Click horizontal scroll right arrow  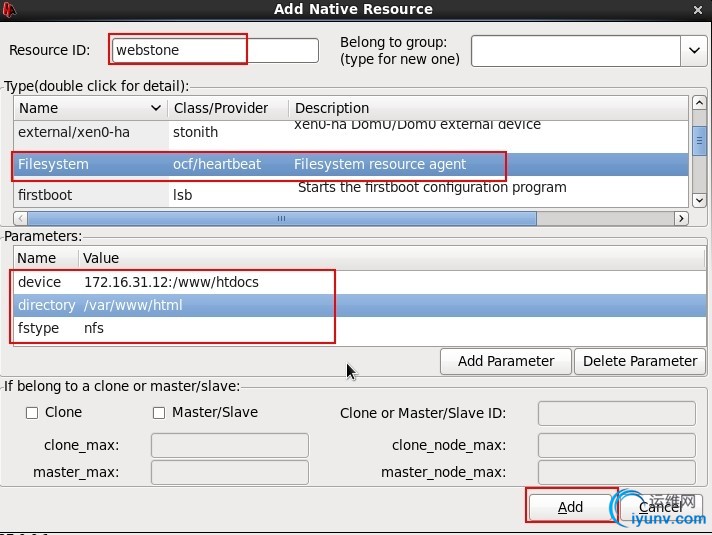(x=681, y=218)
